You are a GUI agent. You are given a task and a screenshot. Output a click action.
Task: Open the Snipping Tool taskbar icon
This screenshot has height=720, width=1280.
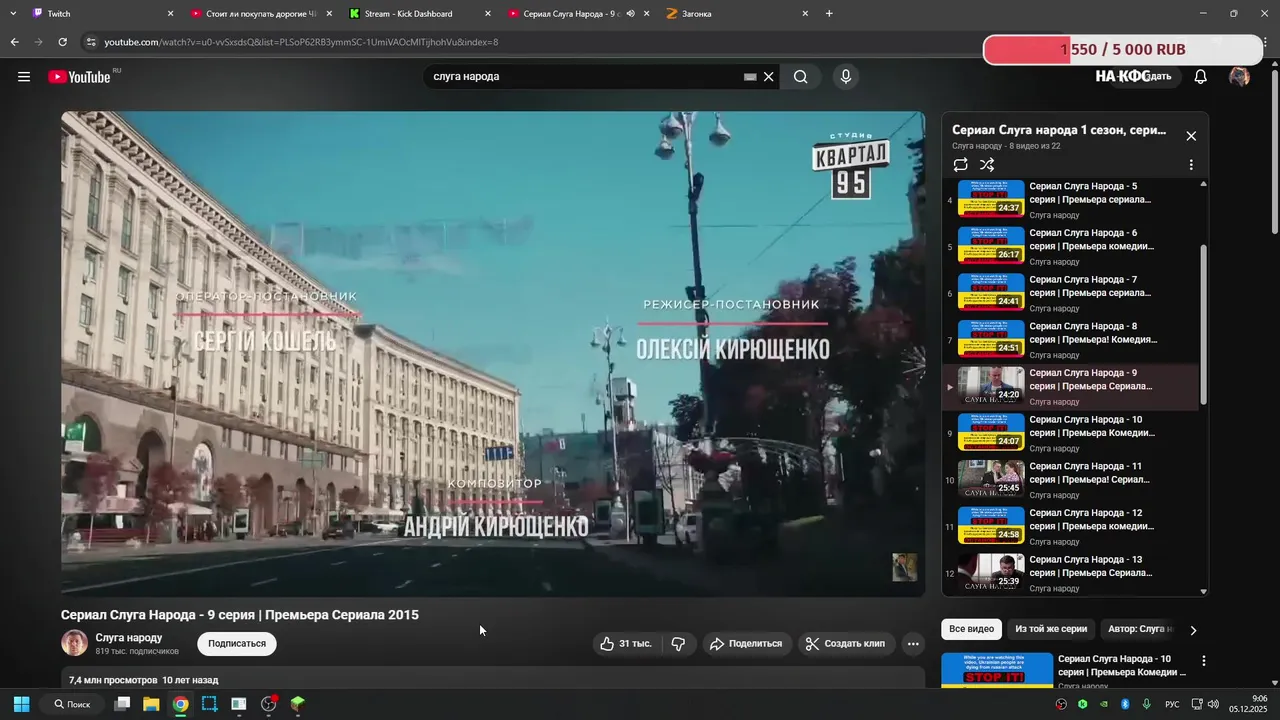point(209,704)
